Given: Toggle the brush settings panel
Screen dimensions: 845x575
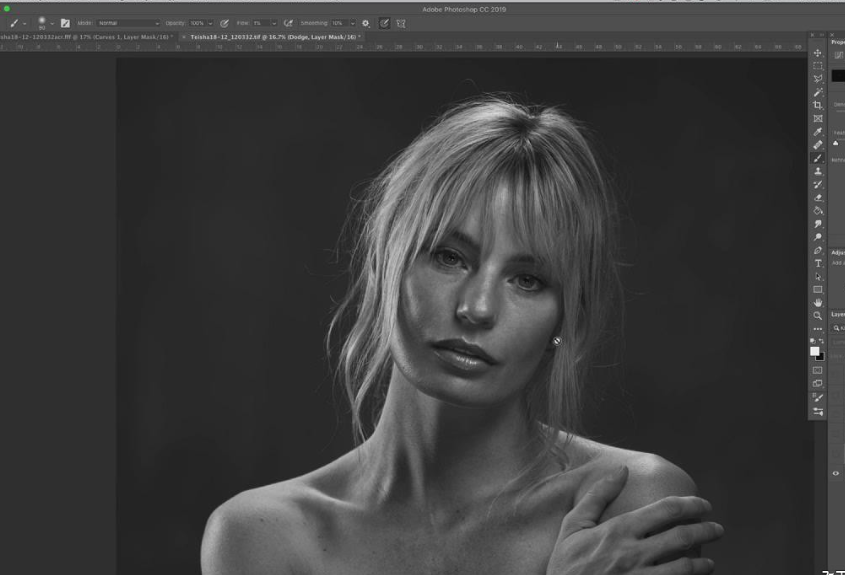Looking at the screenshot, I should pos(66,22).
